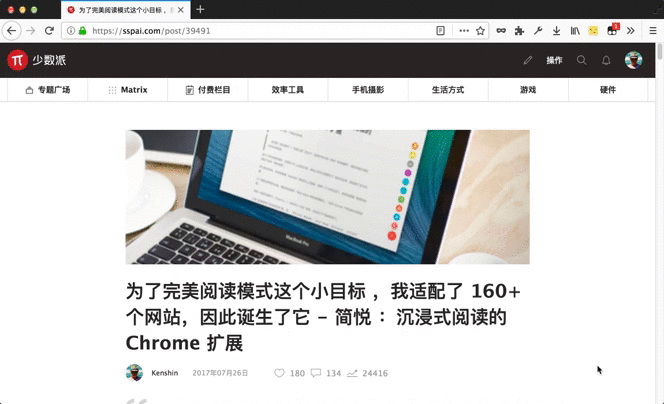Click the pencil write-article icon in header
This screenshot has width=664, height=404.
[528, 60]
